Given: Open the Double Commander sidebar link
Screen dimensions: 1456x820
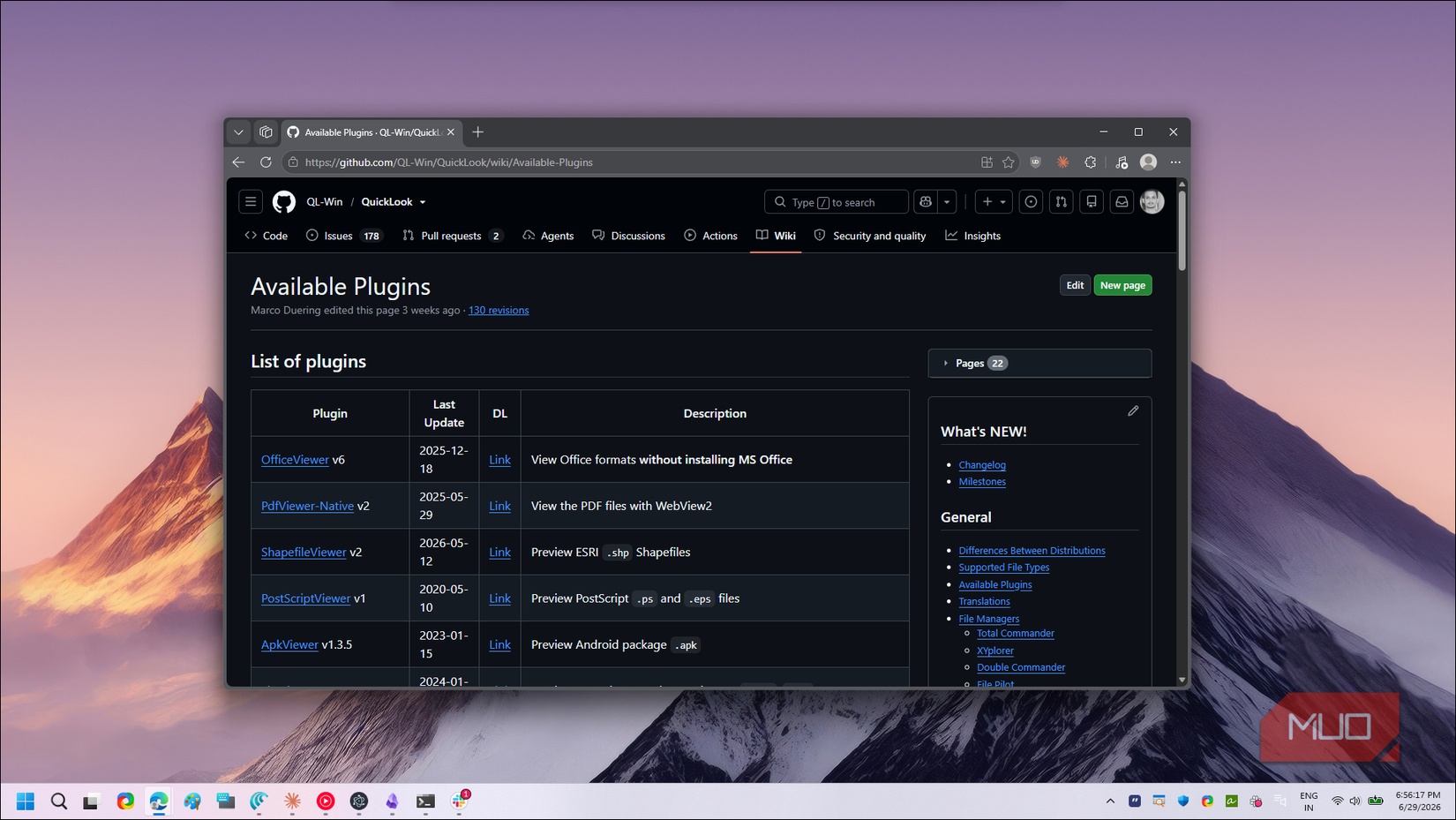Looking at the screenshot, I should pos(1021,668).
